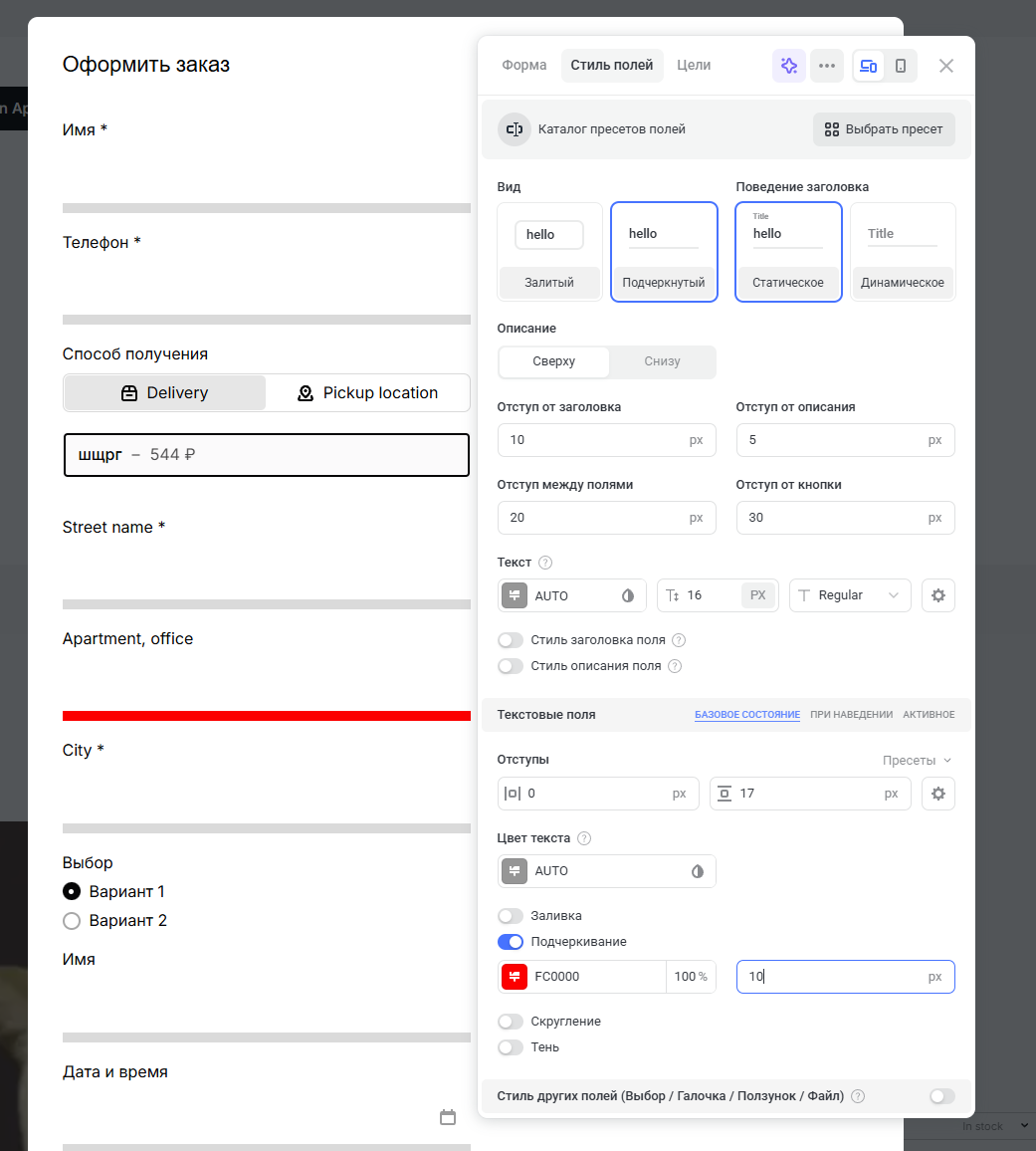Click help icon next to Цвет текста
Viewport: 1036px width, 1151px height.
584,838
